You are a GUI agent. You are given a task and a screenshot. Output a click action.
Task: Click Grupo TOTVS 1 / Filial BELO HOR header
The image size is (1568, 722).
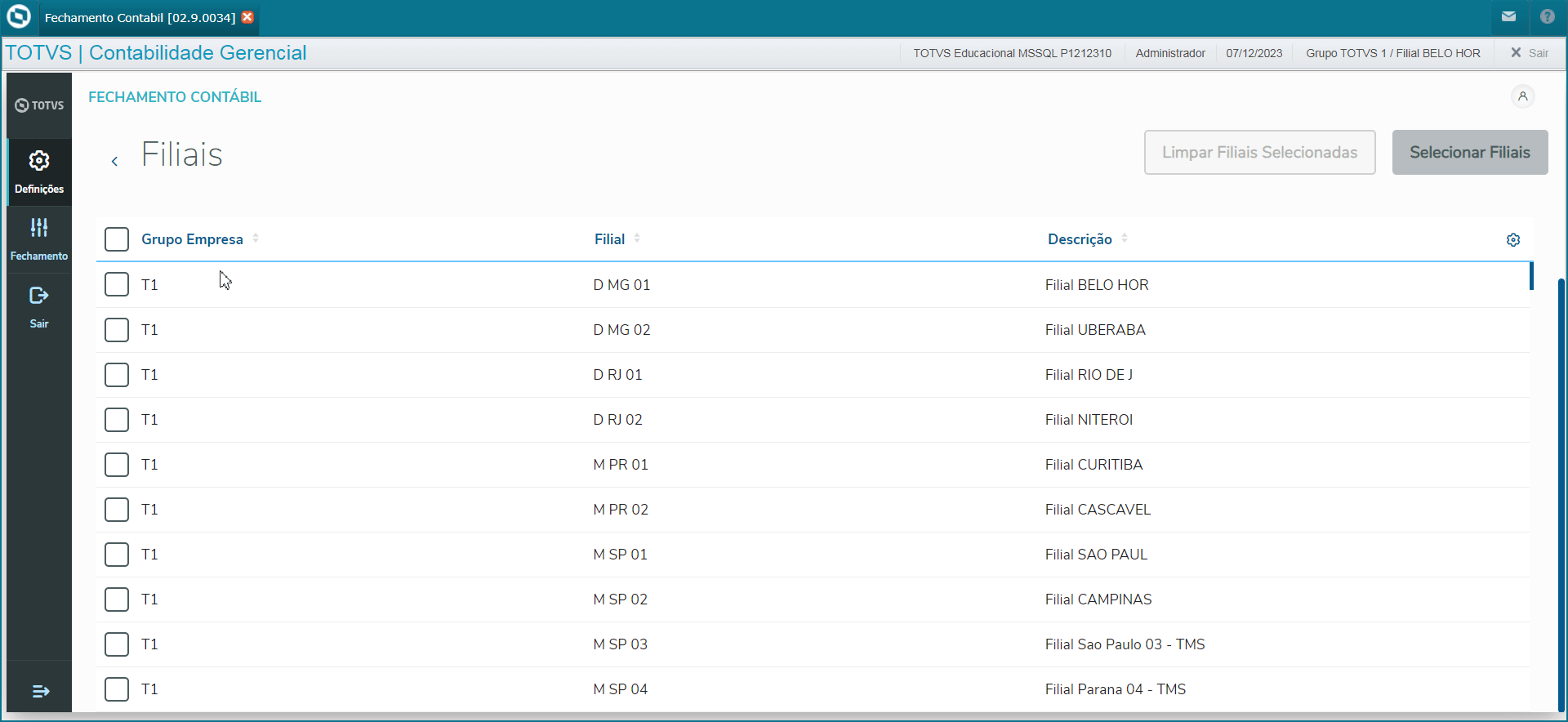pos(1393,53)
